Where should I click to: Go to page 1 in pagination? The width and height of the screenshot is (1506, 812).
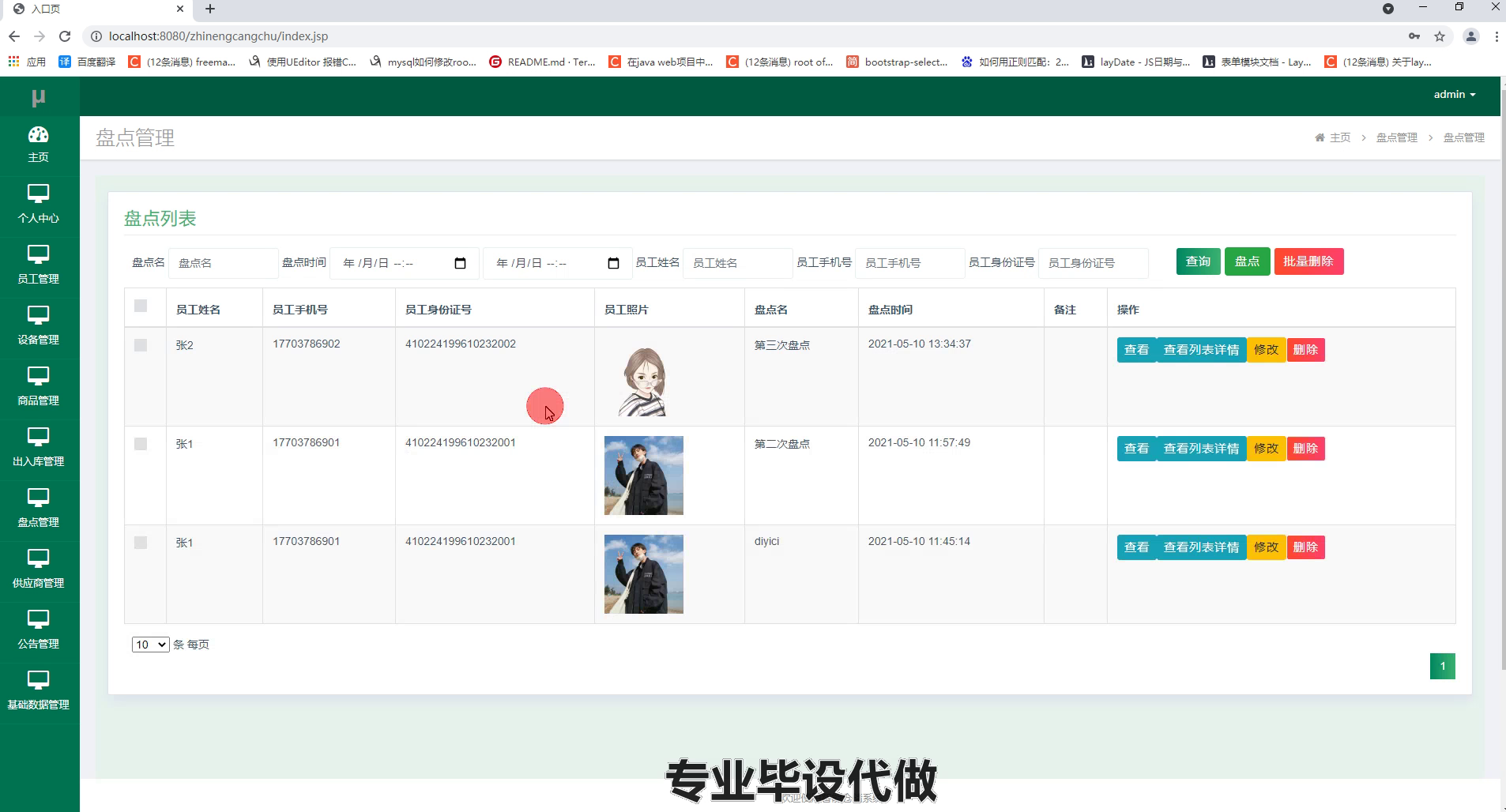tap(1442, 666)
